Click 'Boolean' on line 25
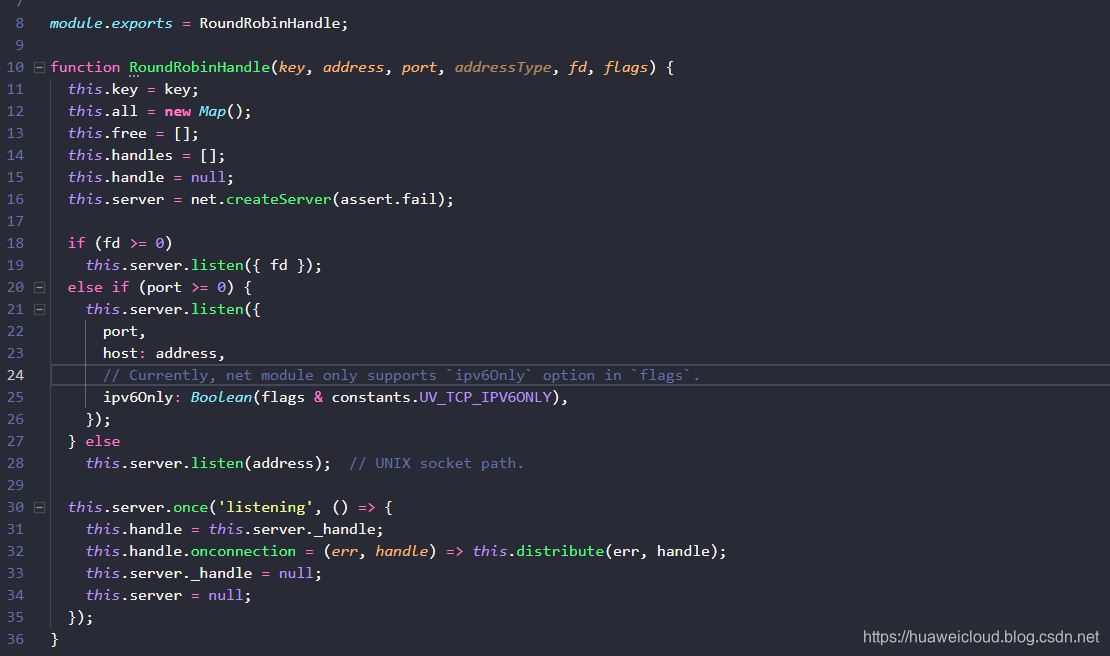 click(222, 397)
